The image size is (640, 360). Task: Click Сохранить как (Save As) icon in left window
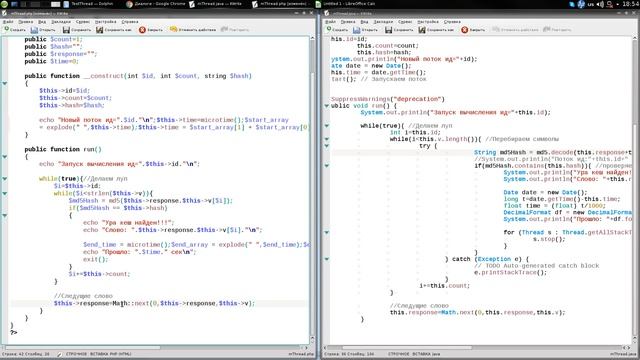[x=100, y=30]
